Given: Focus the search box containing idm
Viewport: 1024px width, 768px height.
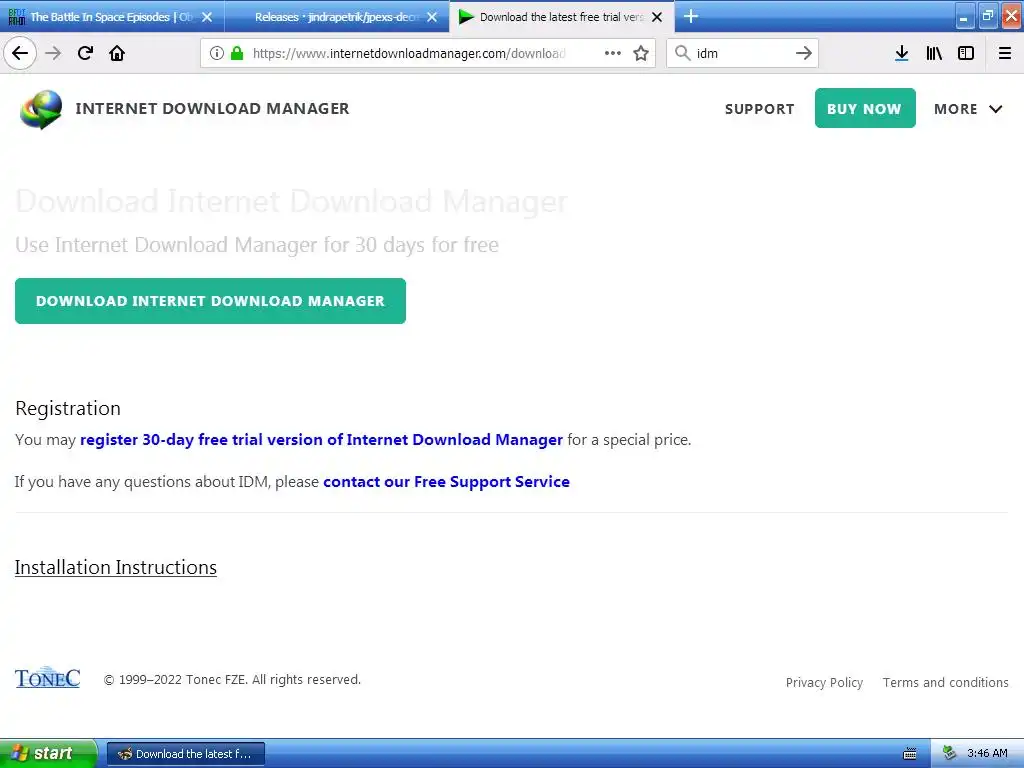Looking at the screenshot, I should pyautogui.click(x=743, y=53).
